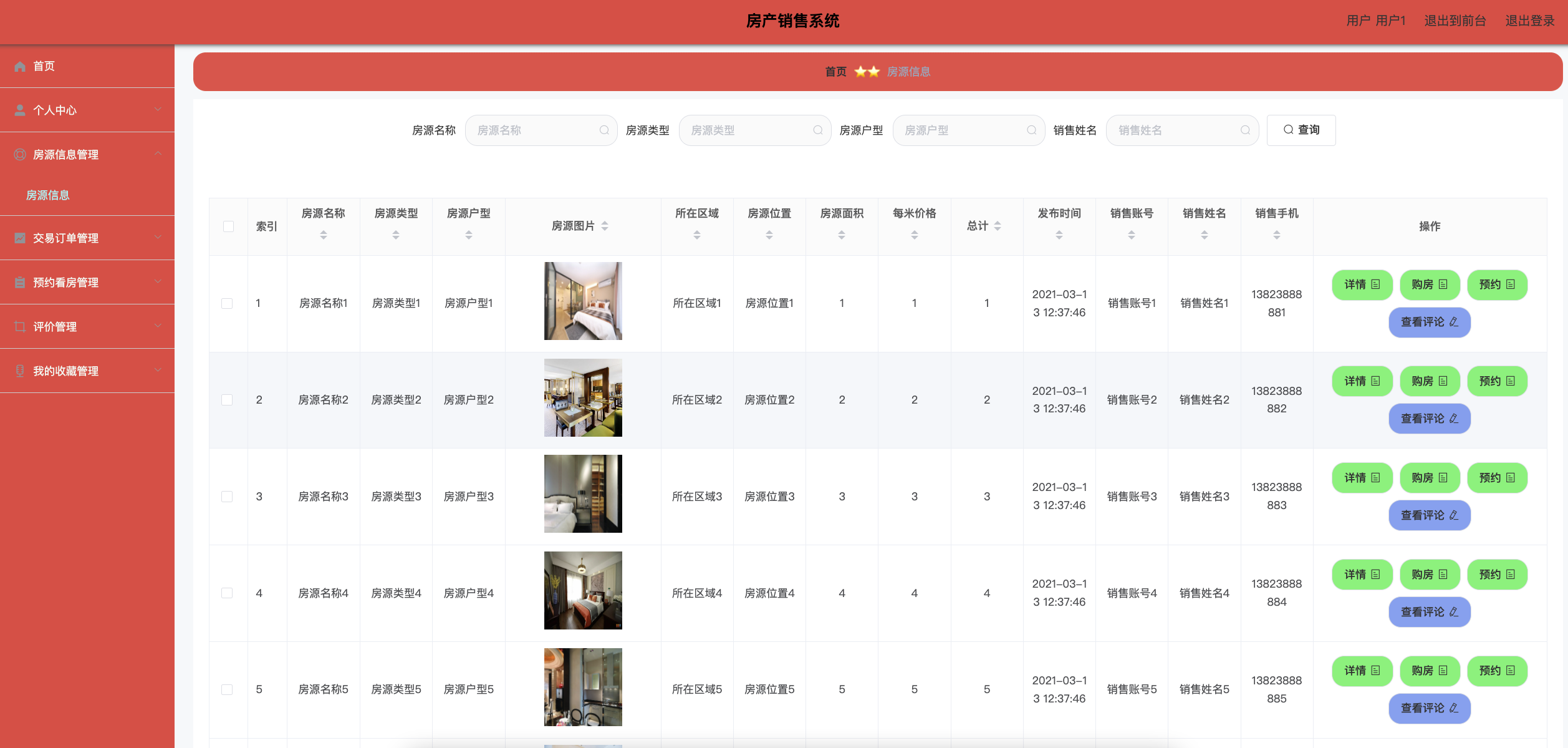The height and width of the screenshot is (748, 1568).
Task: Click 查看评论 for 房源名称1
Action: 1430,323
